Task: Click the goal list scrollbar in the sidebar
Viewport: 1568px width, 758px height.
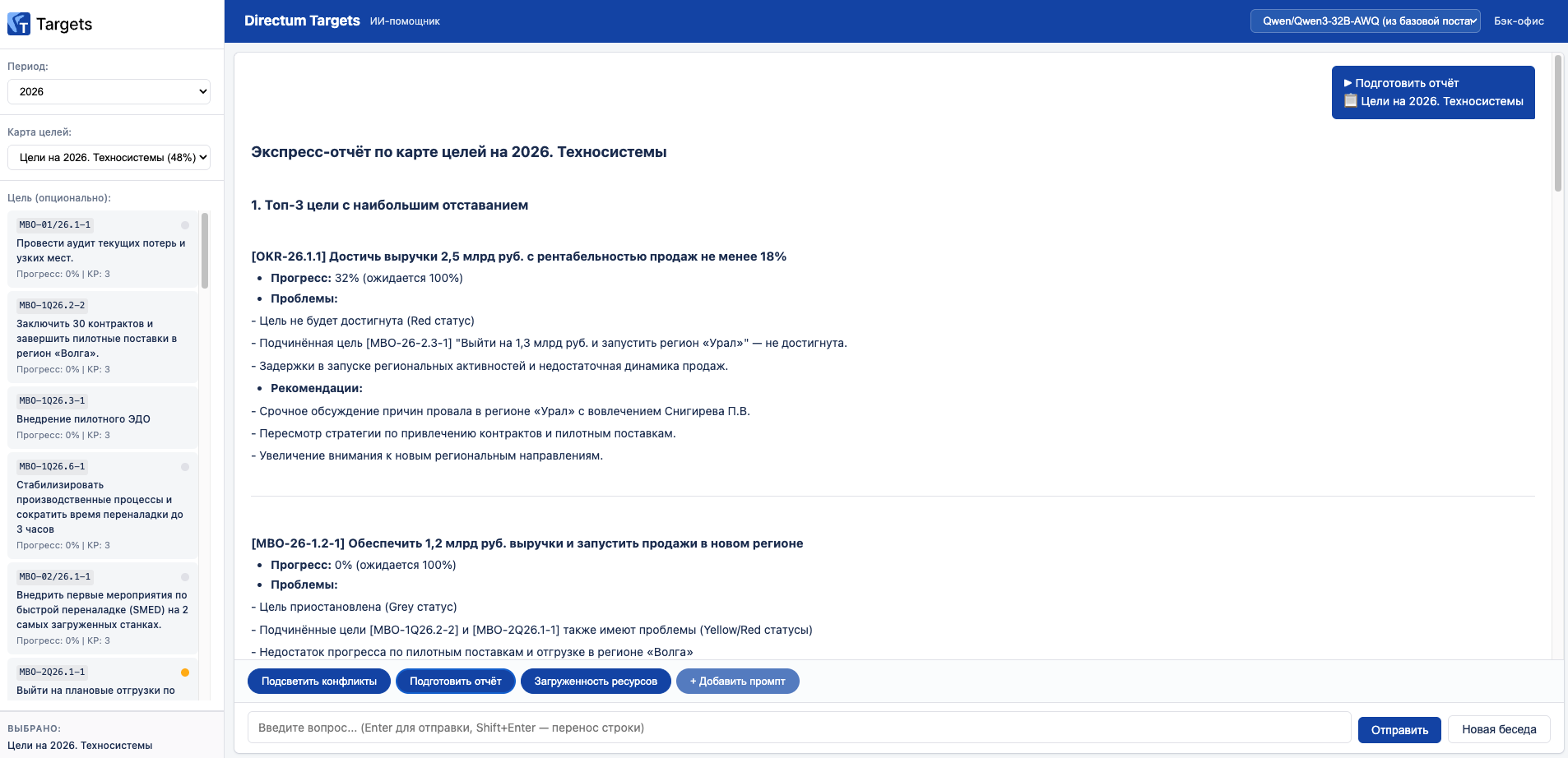Action: point(205,251)
